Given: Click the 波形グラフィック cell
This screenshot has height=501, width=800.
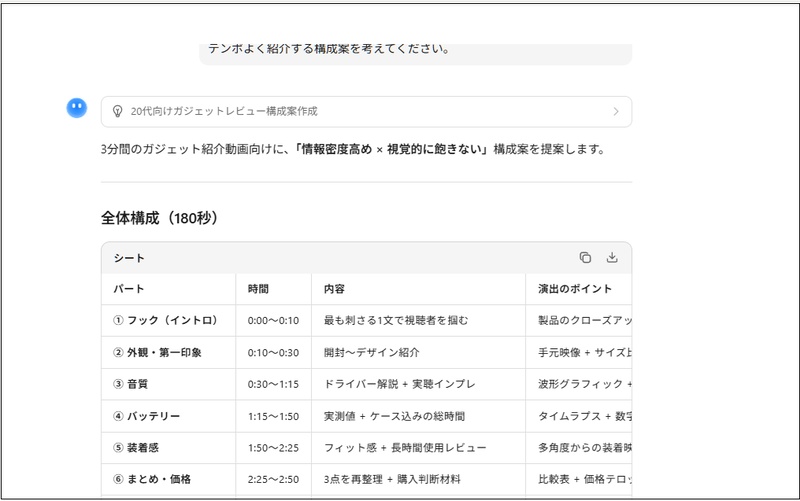Looking at the screenshot, I should pyautogui.click(x=579, y=384).
